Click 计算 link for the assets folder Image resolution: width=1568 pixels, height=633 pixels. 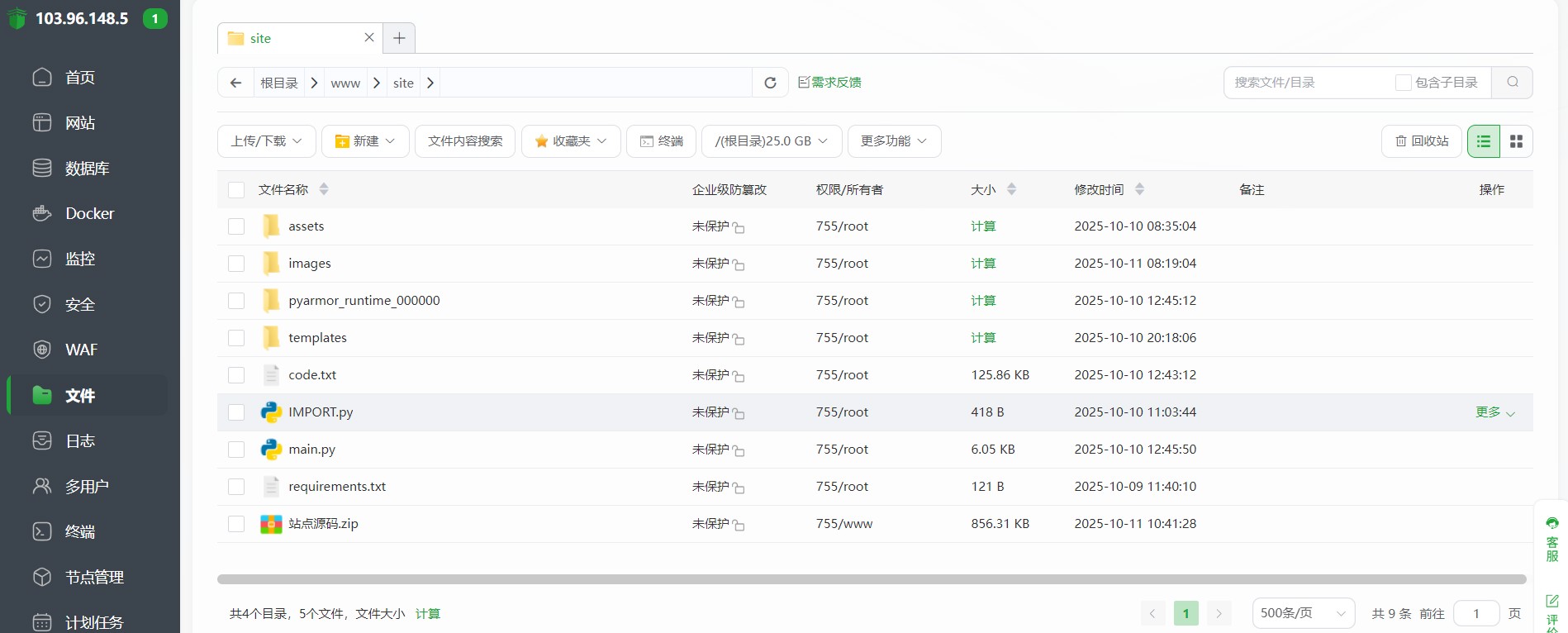click(x=983, y=226)
